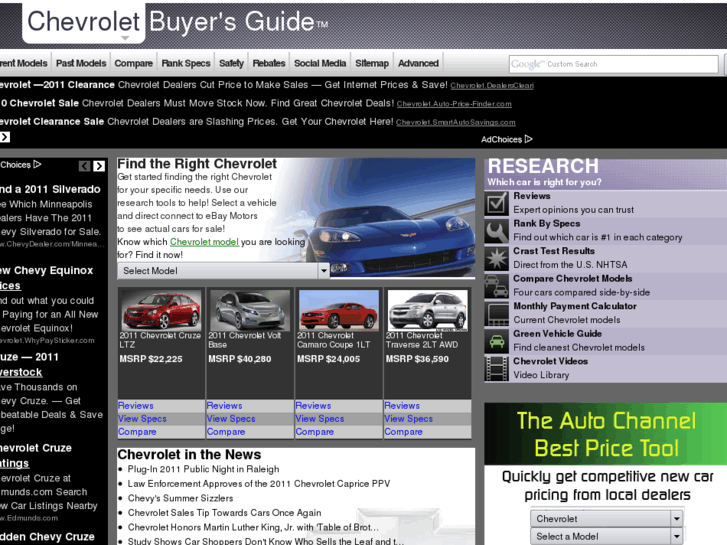Open the Rank Specs menu item
Viewport: 727px width, 545px height.
click(186, 63)
